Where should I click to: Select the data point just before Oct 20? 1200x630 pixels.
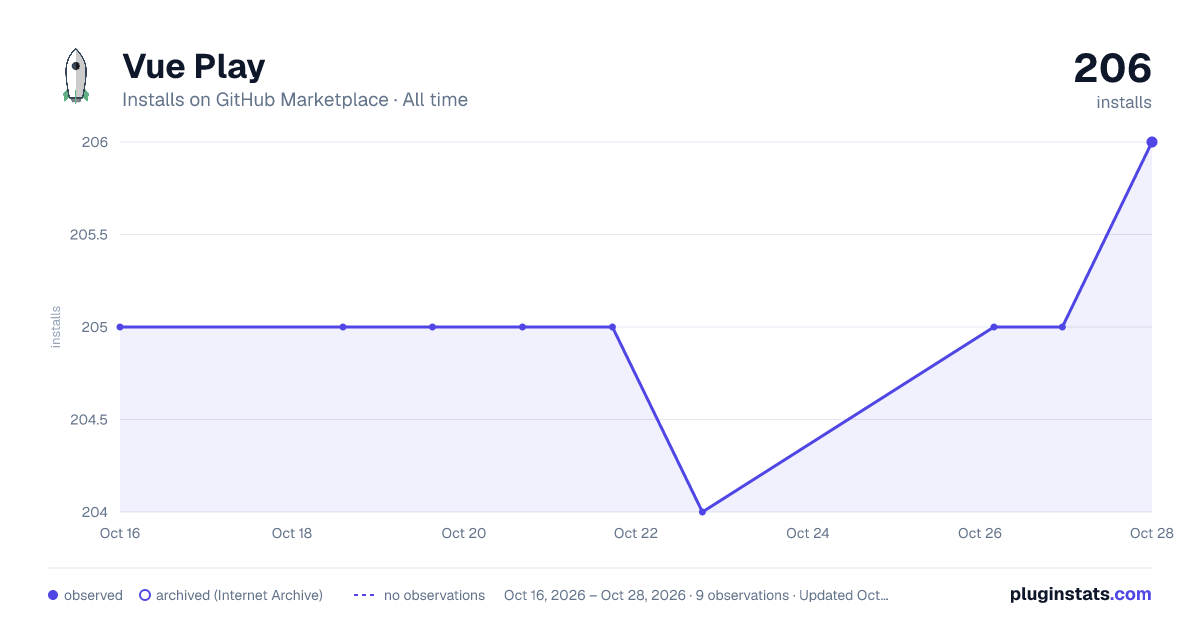tap(432, 327)
